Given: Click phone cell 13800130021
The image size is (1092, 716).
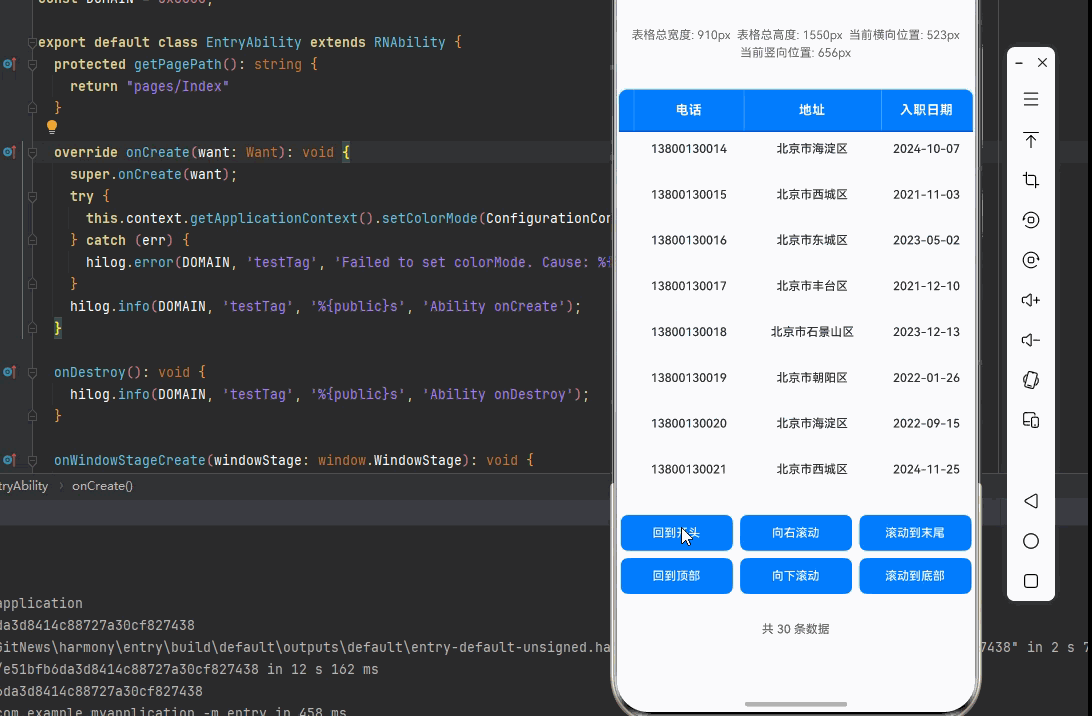Looking at the screenshot, I should click(689, 469).
